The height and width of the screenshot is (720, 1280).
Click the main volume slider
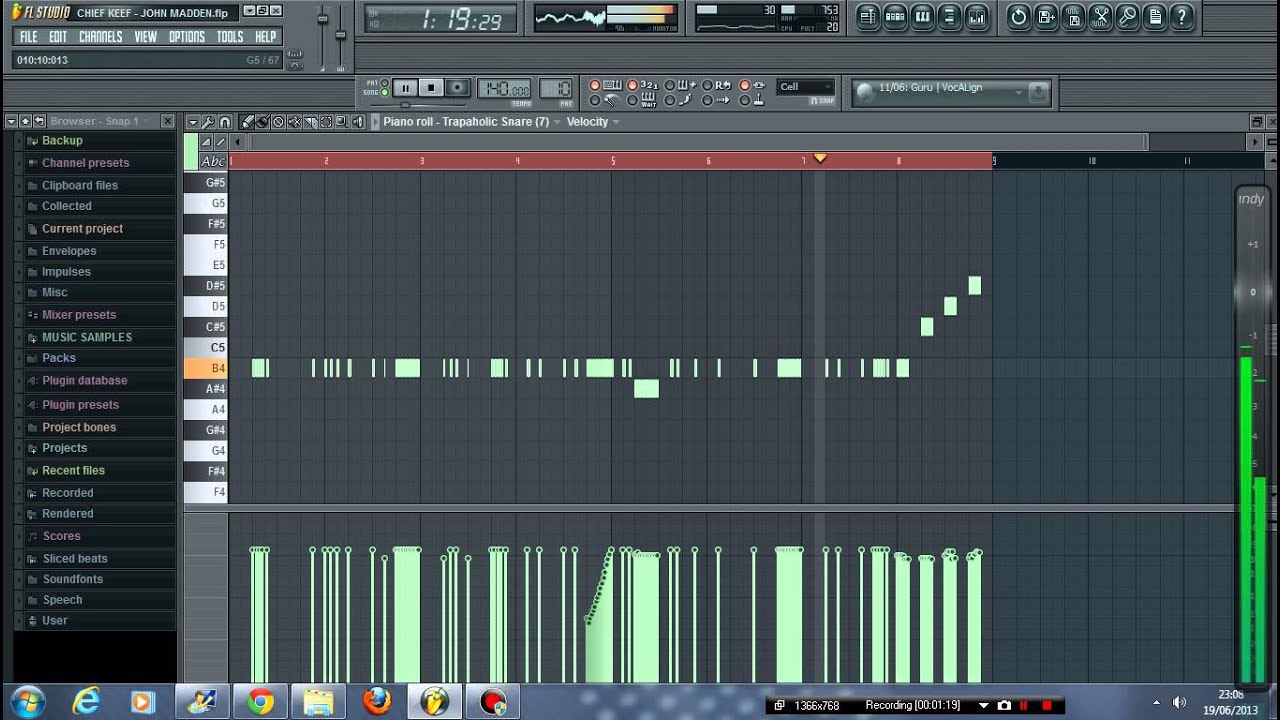pyautogui.click(x=322, y=18)
